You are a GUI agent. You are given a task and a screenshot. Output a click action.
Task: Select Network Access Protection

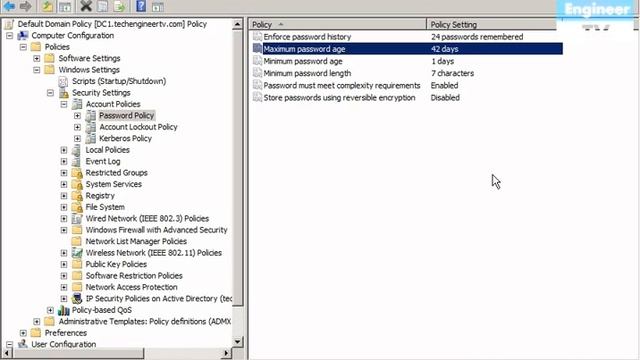131,287
